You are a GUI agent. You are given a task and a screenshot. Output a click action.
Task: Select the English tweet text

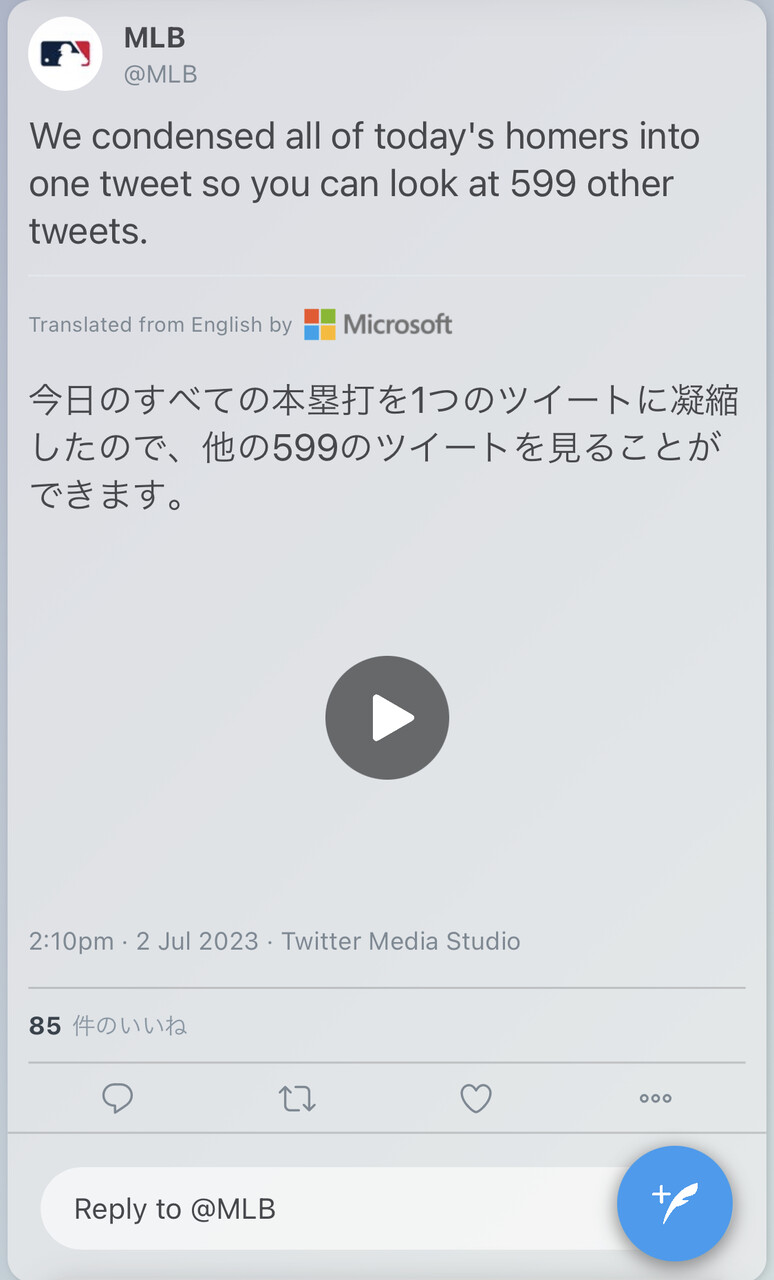[365, 183]
